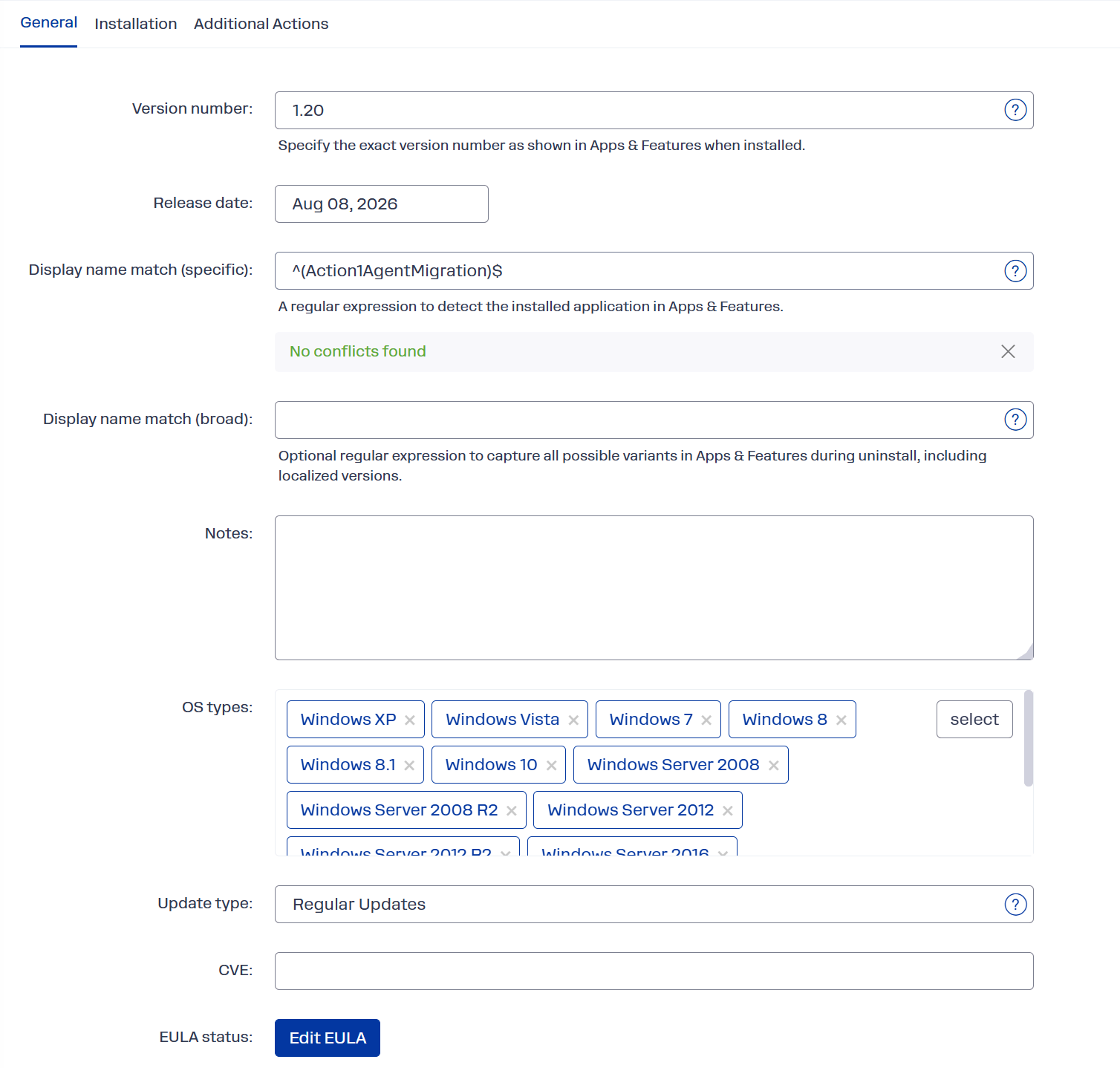The image size is (1120, 1068).
Task: Focus the Version number input field
Action: tap(654, 110)
